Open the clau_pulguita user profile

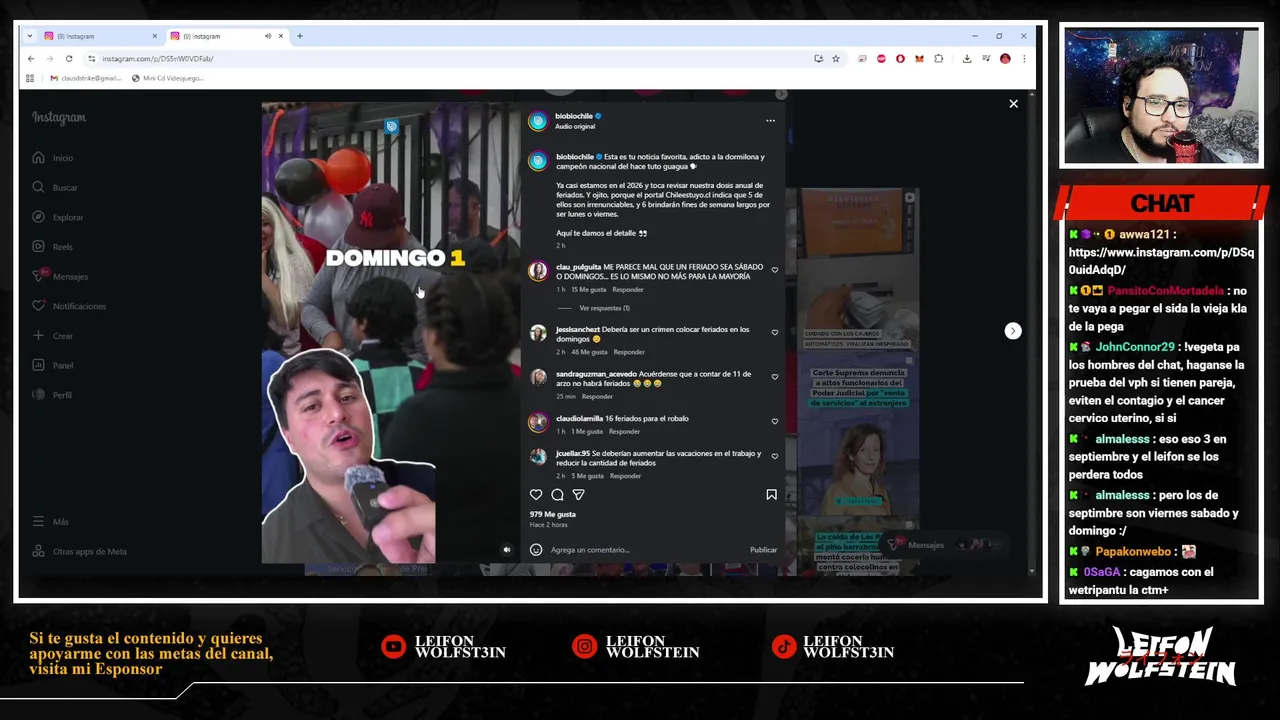pos(578,267)
